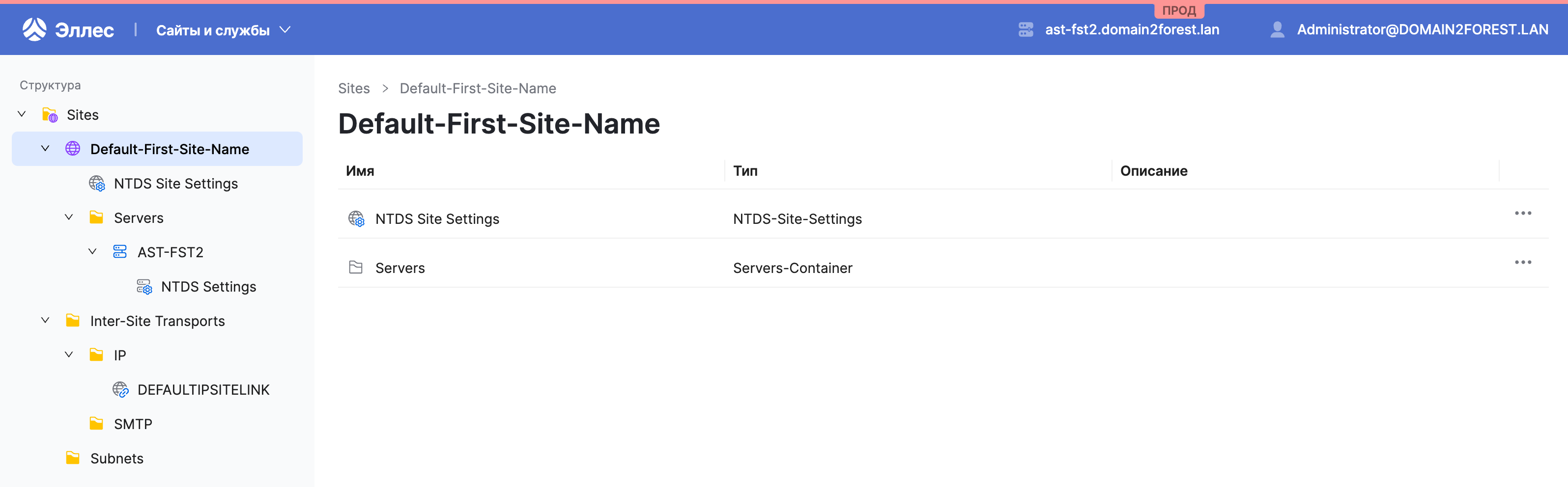Select Sites in the structure tree
Screen dimensions: 1568x487
pyautogui.click(x=82, y=114)
